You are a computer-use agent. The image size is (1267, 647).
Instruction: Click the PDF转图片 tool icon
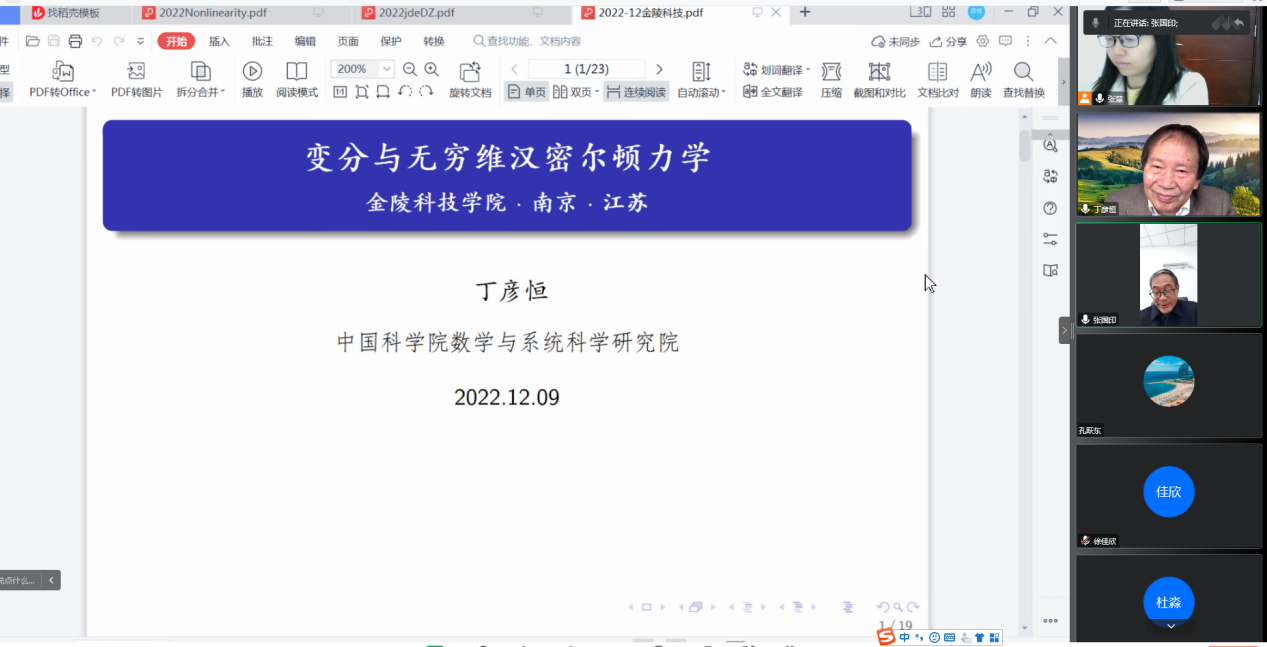136,71
